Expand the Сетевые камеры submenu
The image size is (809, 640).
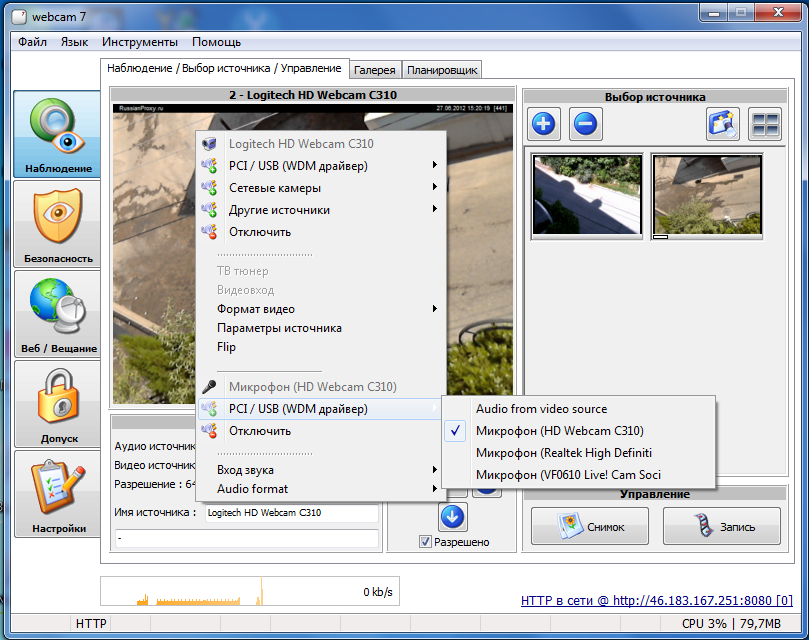pos(321,188)
